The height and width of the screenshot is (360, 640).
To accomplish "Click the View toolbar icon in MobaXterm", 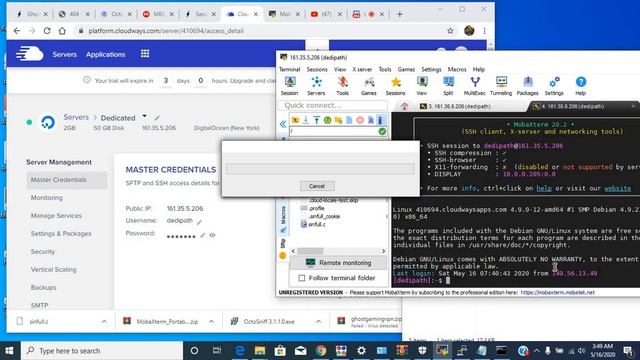I will pos(422,86).
